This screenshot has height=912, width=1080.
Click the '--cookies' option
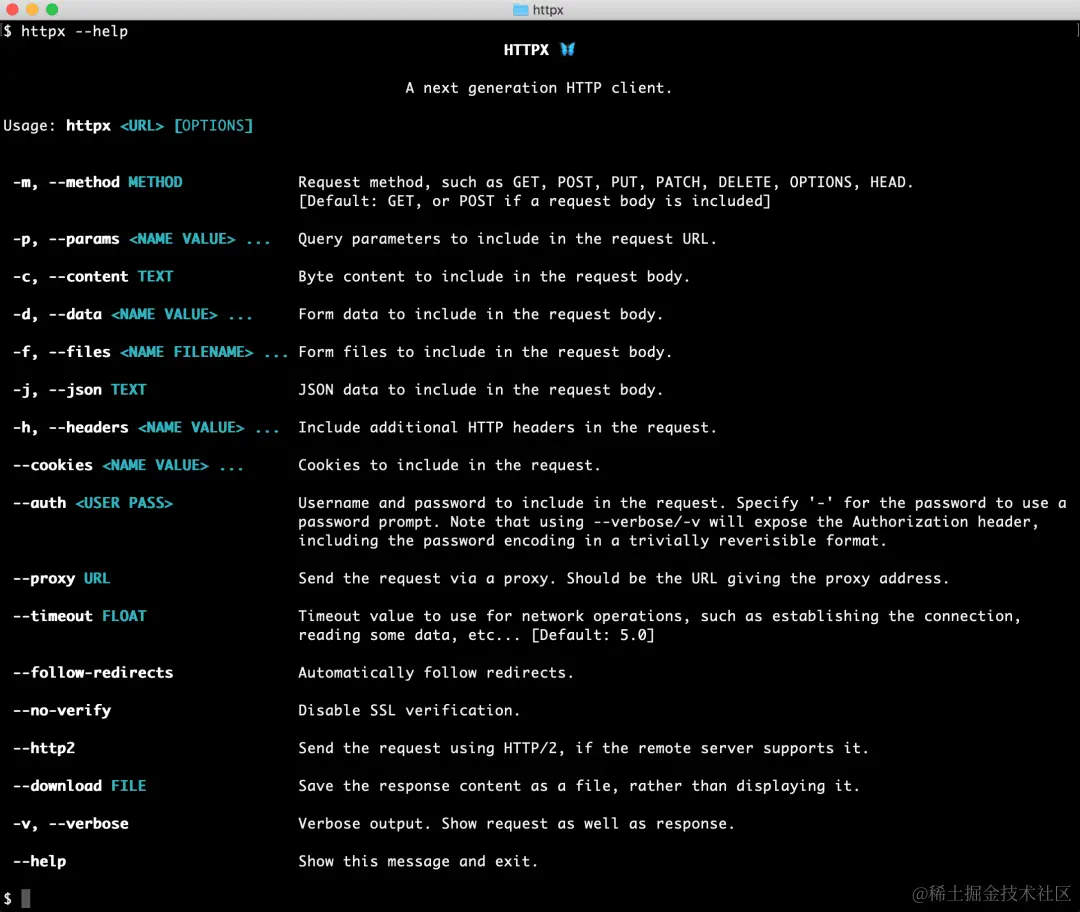[x=52, y=466]
